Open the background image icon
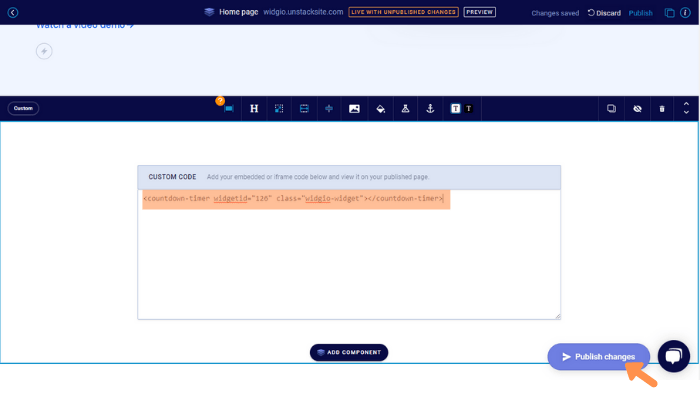Viewport: 700px width, 393px height. pyautogui.click(x=354, y=109)
